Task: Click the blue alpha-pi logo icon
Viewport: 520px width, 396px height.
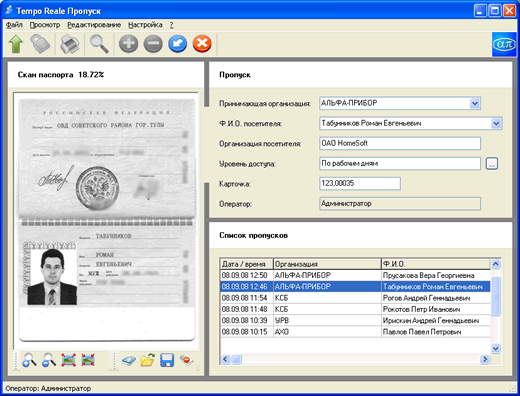Action: [x=504, y=44]
